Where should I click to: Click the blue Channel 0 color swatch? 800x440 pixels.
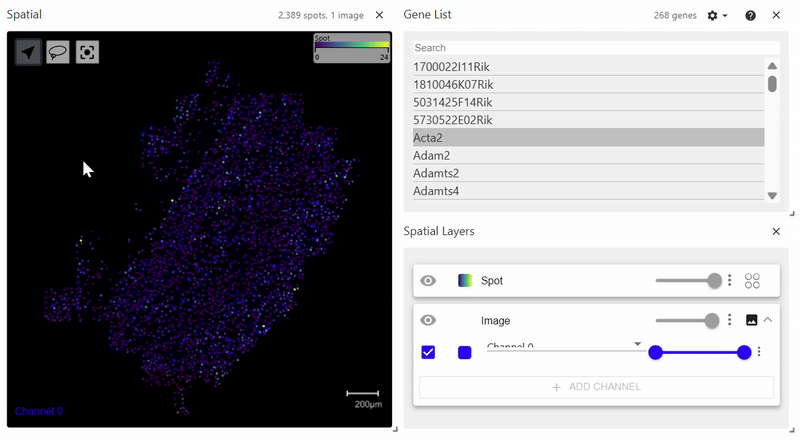tap(464, 352)
